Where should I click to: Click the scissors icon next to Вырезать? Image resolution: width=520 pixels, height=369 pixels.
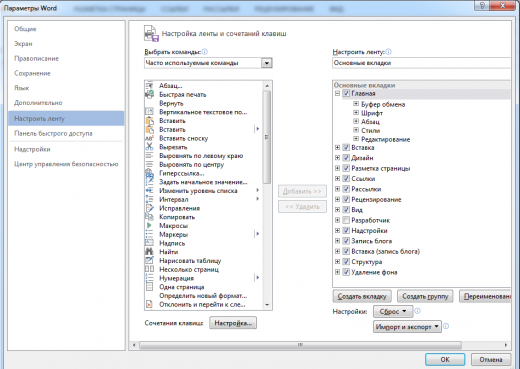pyautogui.click(x=149, y=147)
